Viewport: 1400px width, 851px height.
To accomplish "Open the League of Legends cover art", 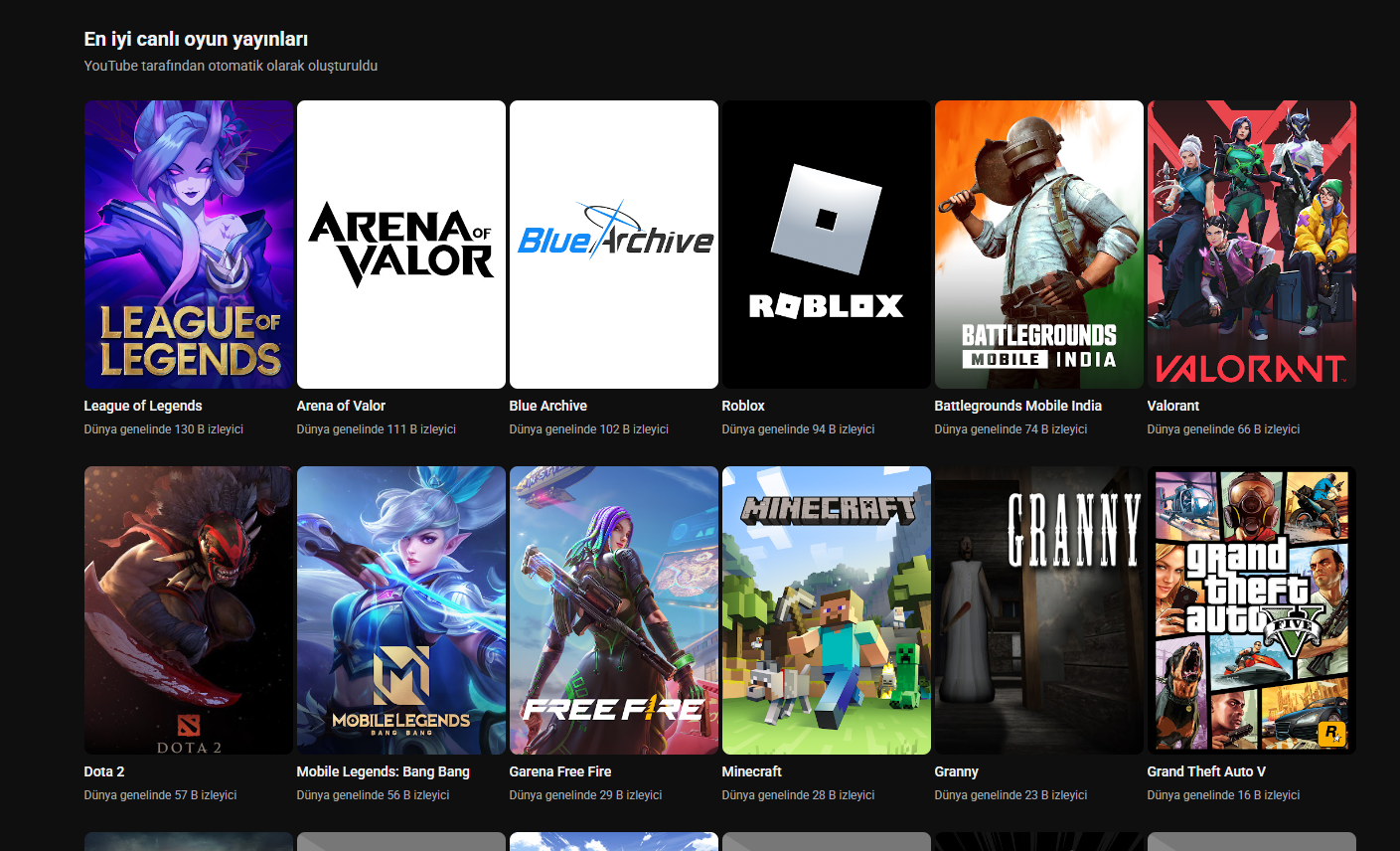I will [189, 245].
